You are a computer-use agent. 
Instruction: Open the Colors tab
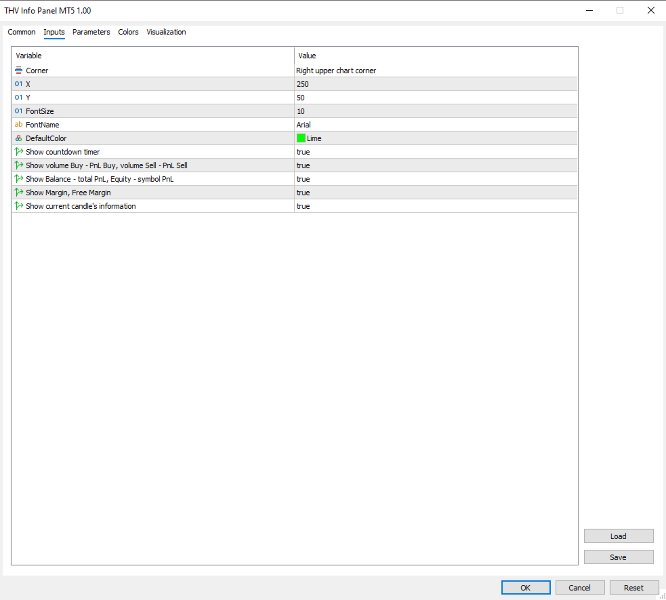[x=128, y=32]
